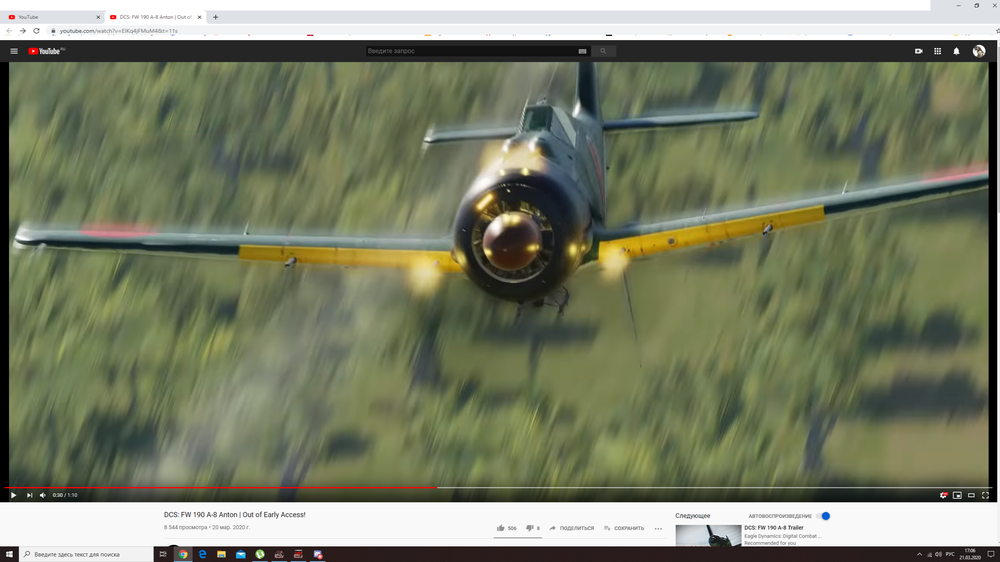Open the create video camera icon
Image resolution: width=1000 pixels, height=562 pixels.
pyautogui.click(x=918, y=51)
